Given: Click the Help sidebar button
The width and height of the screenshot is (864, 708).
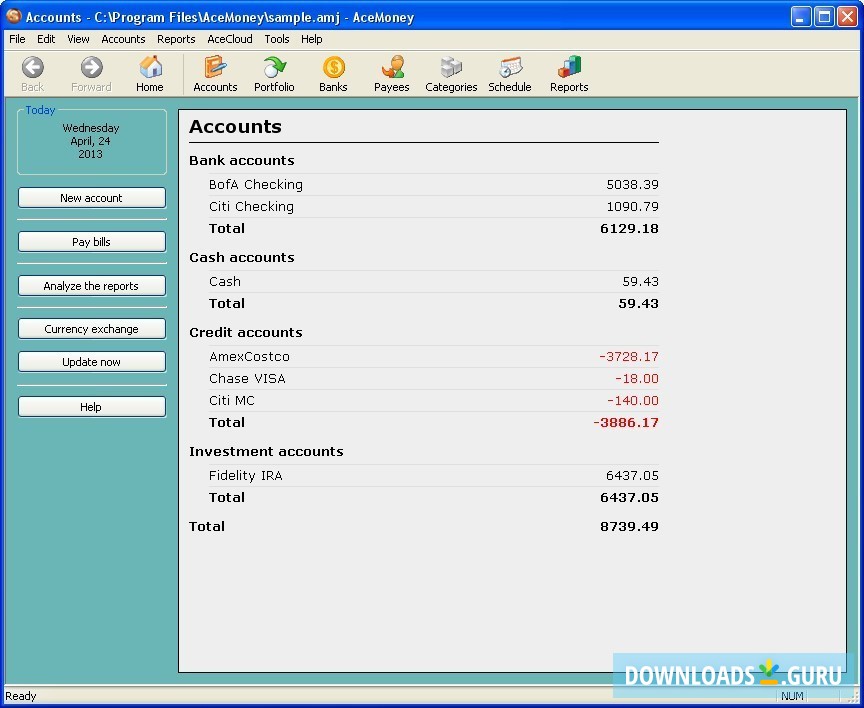Looking at the screenshot, I should 92,407.
